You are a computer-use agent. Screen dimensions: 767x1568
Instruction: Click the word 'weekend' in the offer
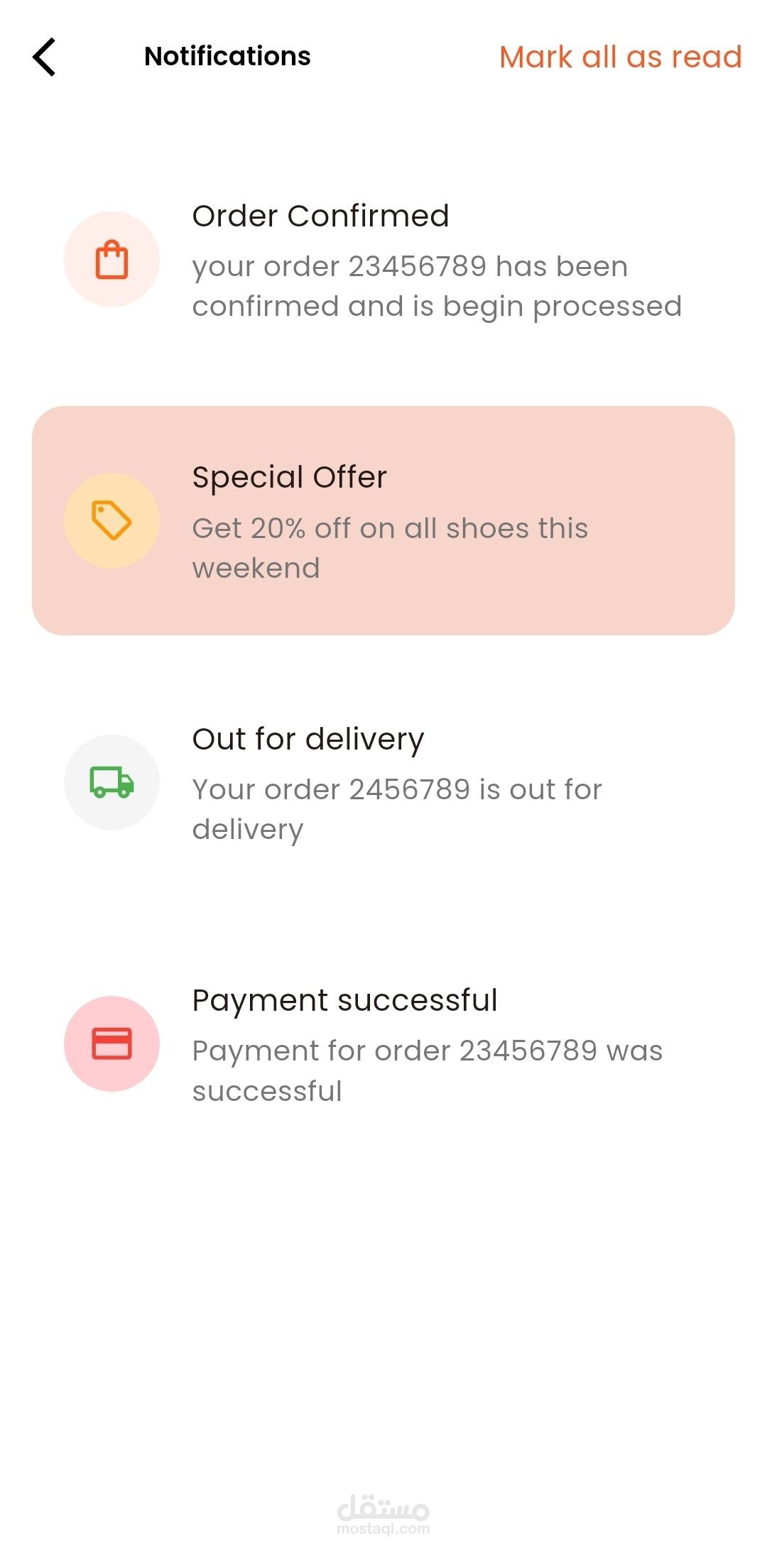[x=256, y=568]
